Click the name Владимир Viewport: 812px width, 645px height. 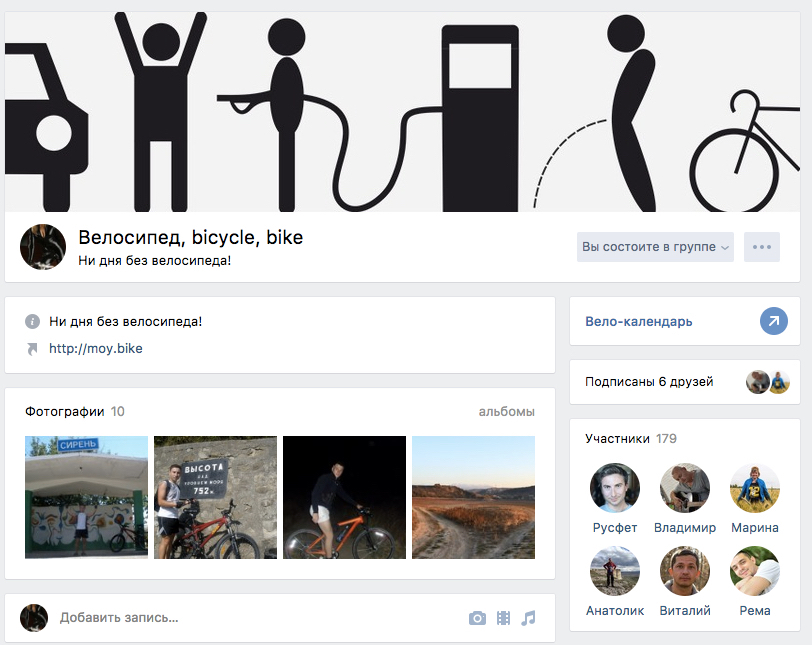[x=685, y=527]
